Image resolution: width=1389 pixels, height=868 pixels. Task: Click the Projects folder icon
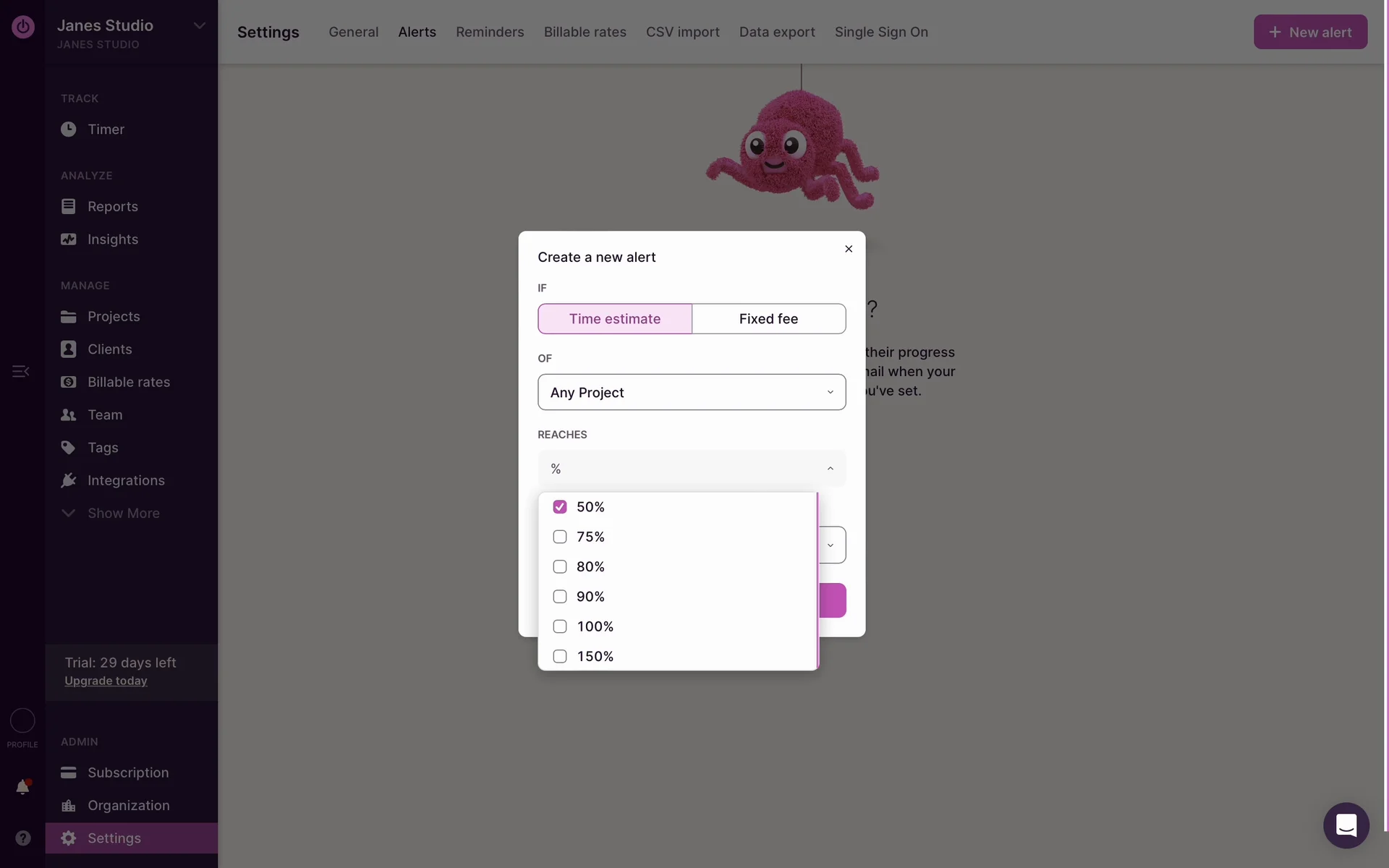click(68, 317)
